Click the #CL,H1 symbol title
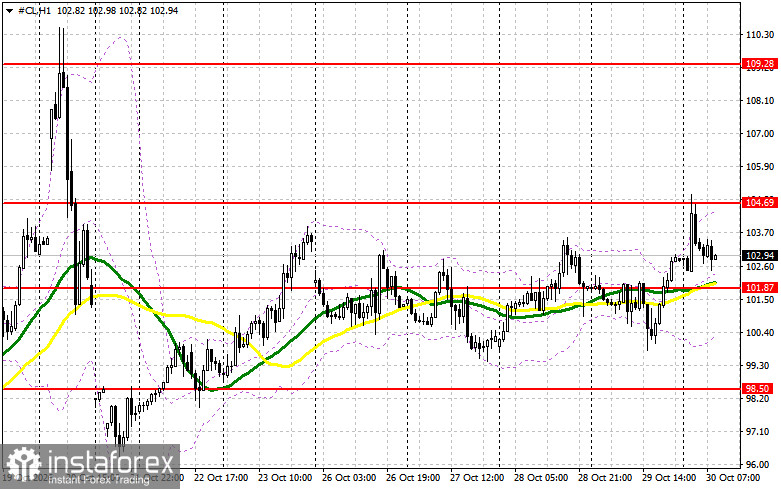781x489 pixels. (34, 10)
